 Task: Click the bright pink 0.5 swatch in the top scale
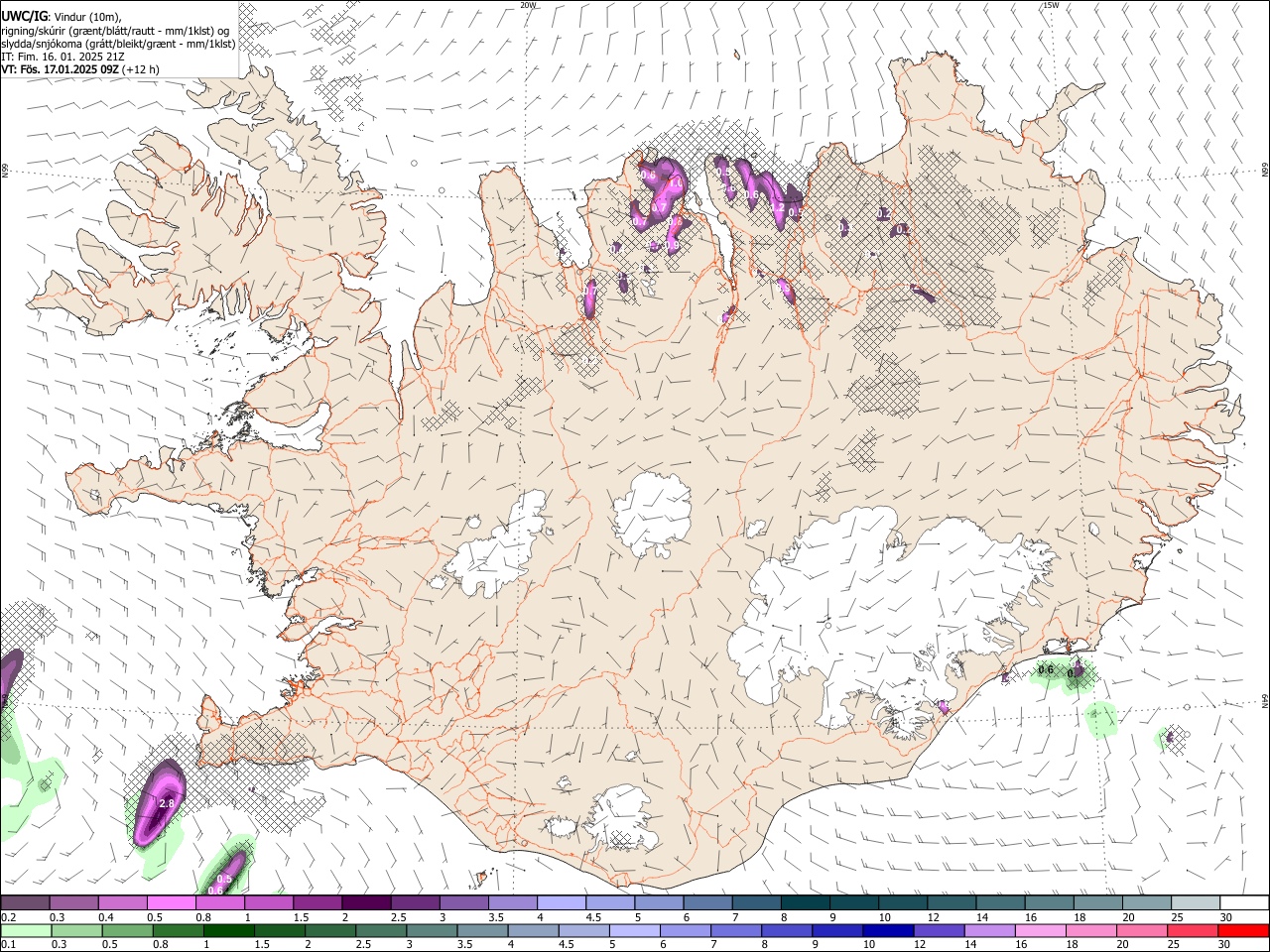[171, 902]
